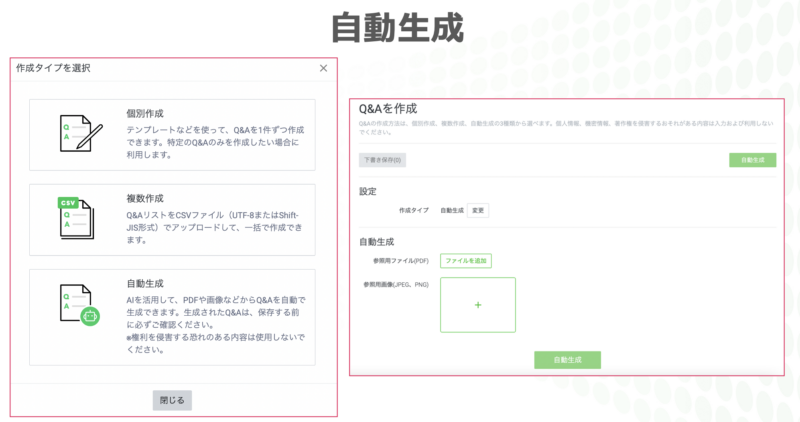Screen dimensions: 800x422
Task: Select the 複数作成 card title
Action: pyautogui.click(x=145, y=198)
